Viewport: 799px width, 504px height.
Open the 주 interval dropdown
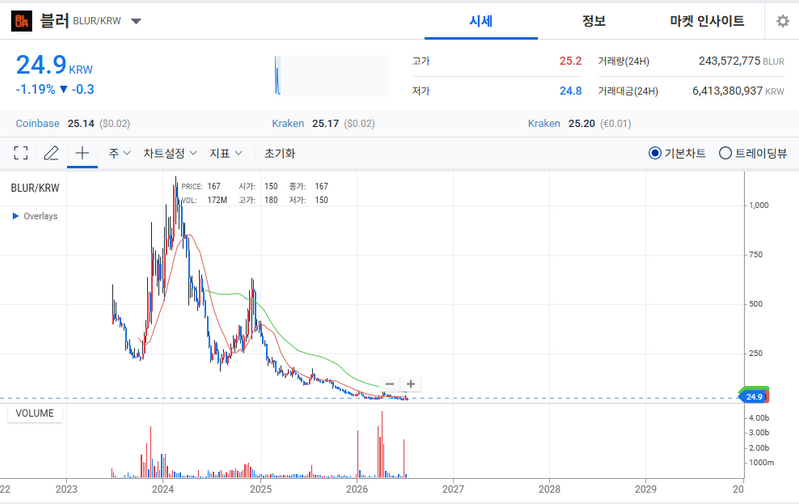click(119, 153)
